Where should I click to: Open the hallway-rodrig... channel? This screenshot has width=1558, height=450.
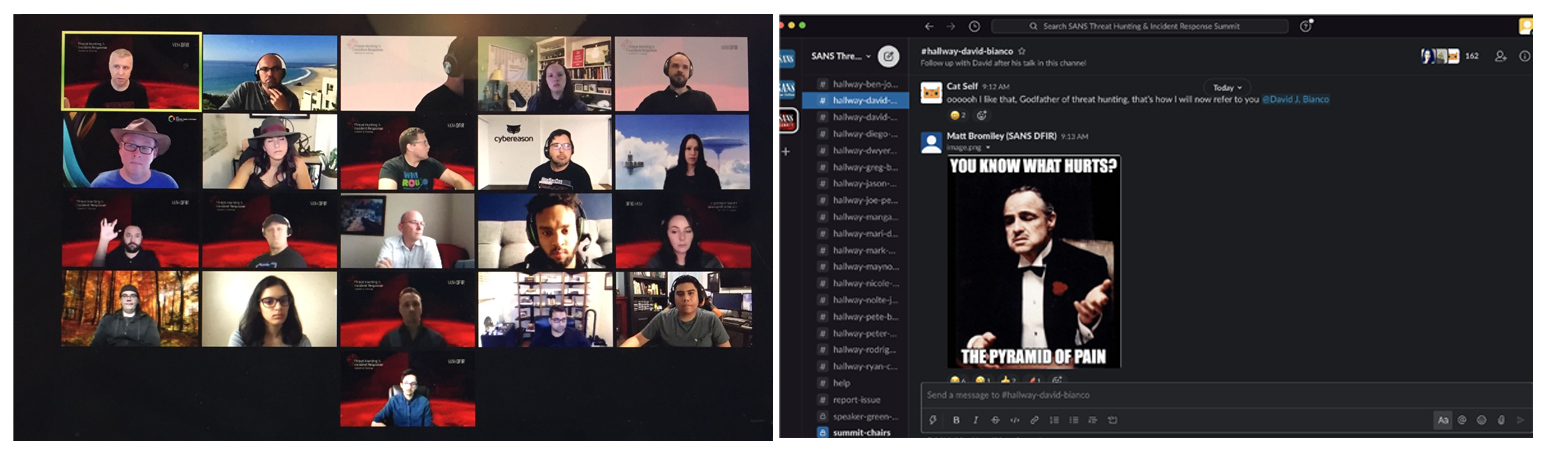(x=858, y=350)
